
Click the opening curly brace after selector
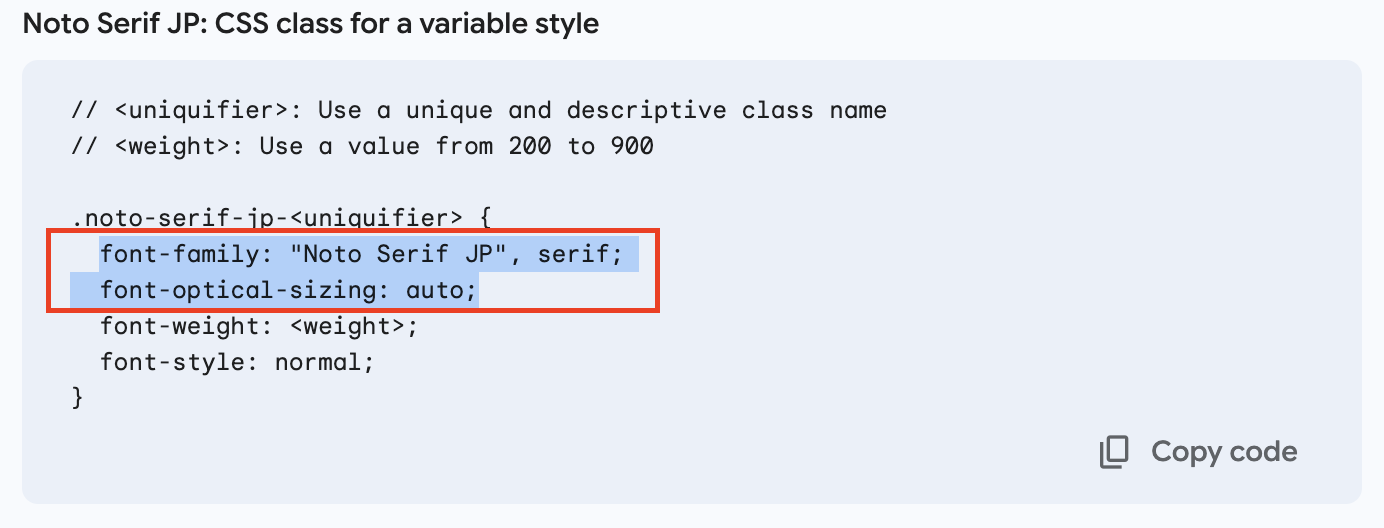pos(486,218)
